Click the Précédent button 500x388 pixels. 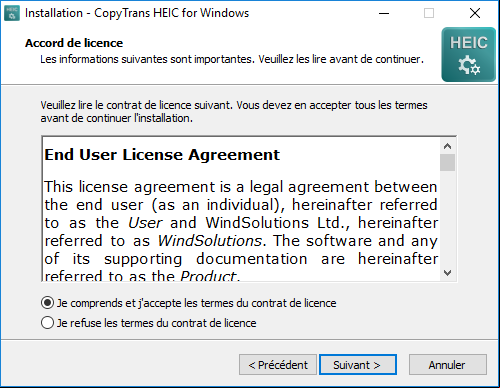[x=278, y=365]
